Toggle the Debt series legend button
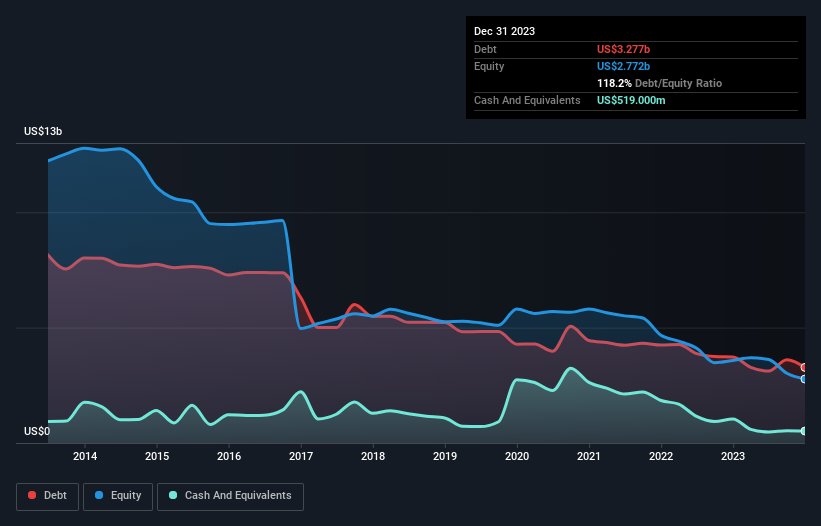The width and height of the screenshot is (821, 526). pos(47,496)
